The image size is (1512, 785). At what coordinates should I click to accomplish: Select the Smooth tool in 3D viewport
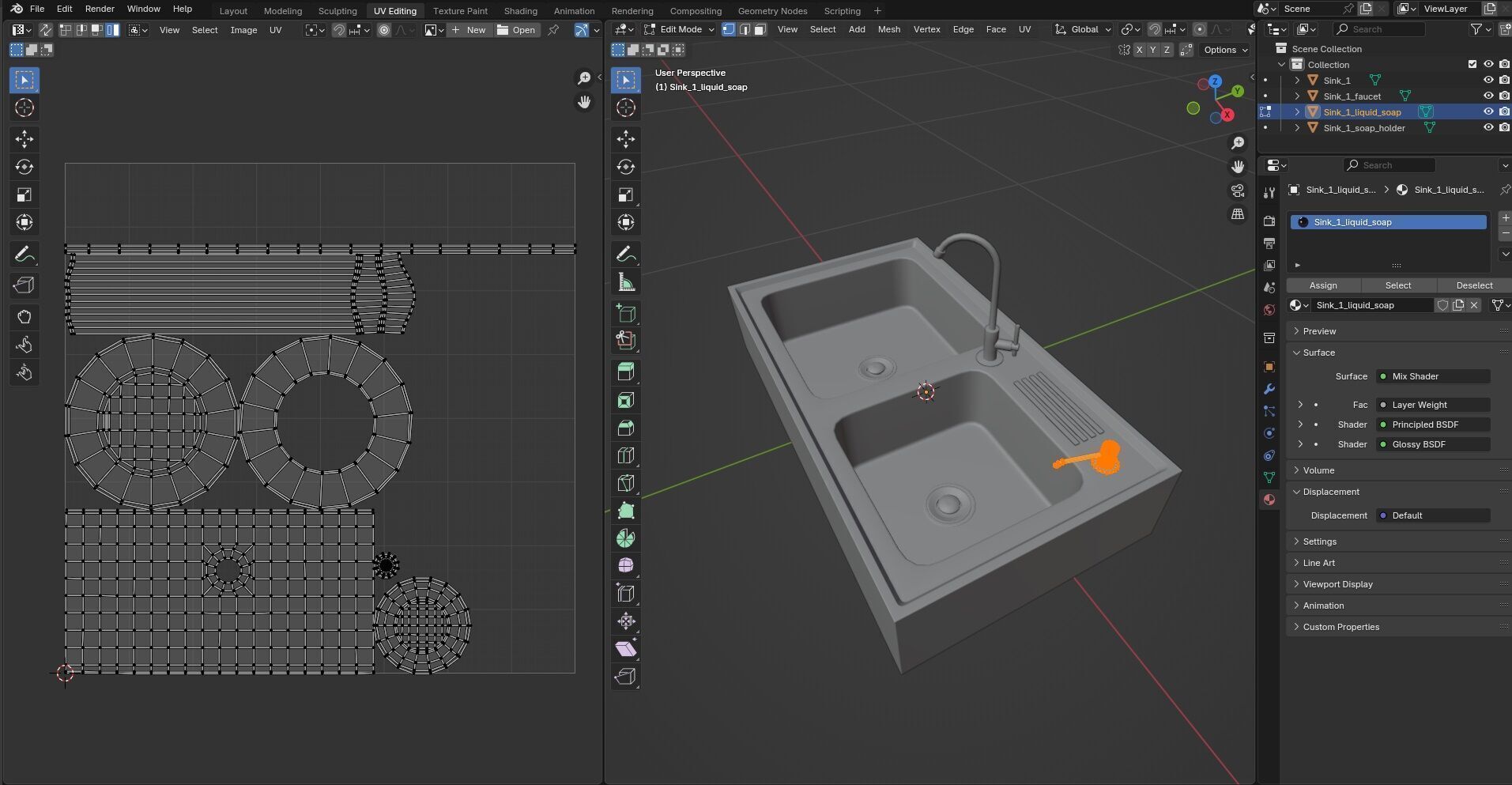626,565
